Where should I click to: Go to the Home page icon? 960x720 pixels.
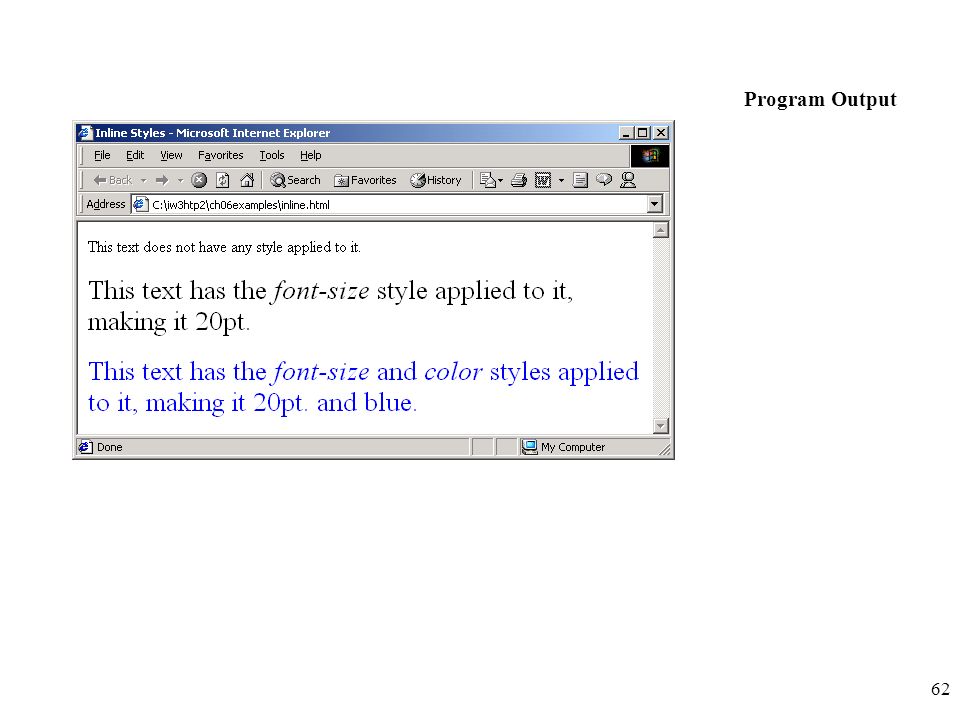(x=247, y=180)
